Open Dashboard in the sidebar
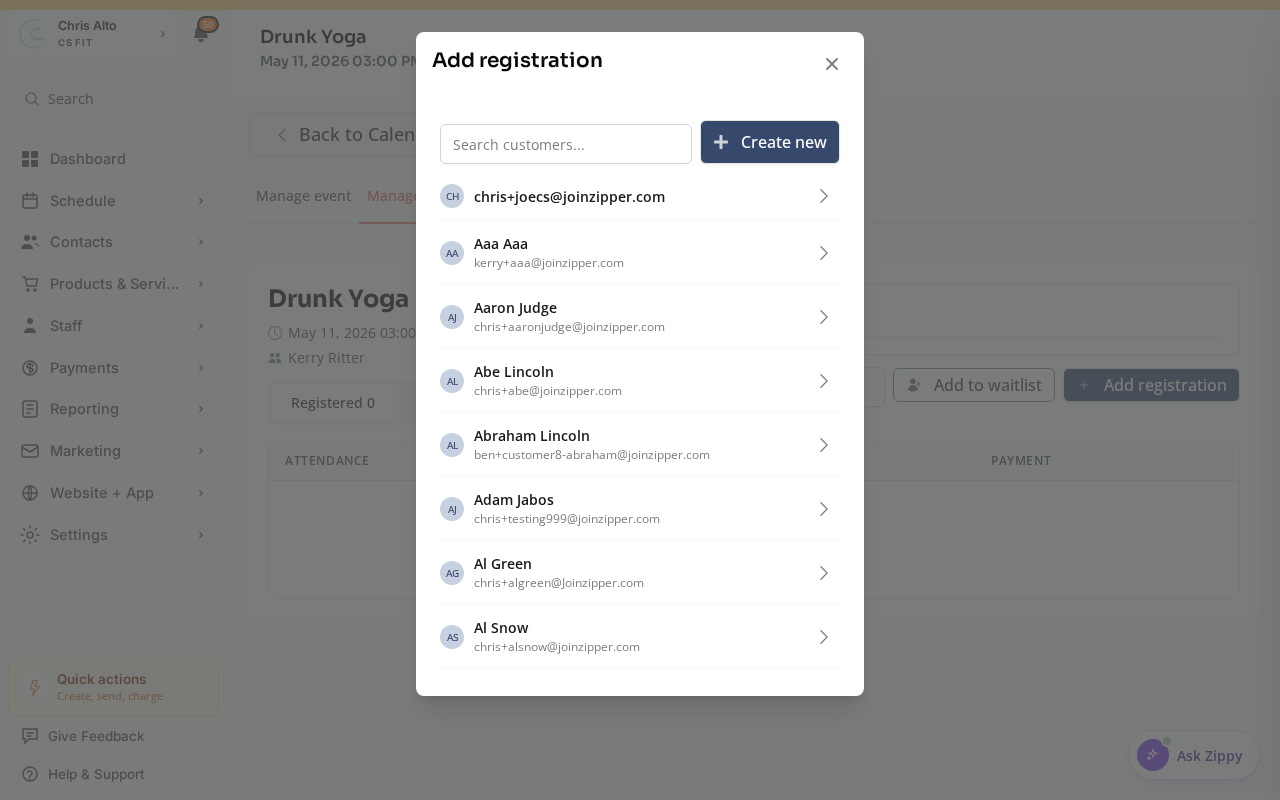 click(x=113, y=159)
